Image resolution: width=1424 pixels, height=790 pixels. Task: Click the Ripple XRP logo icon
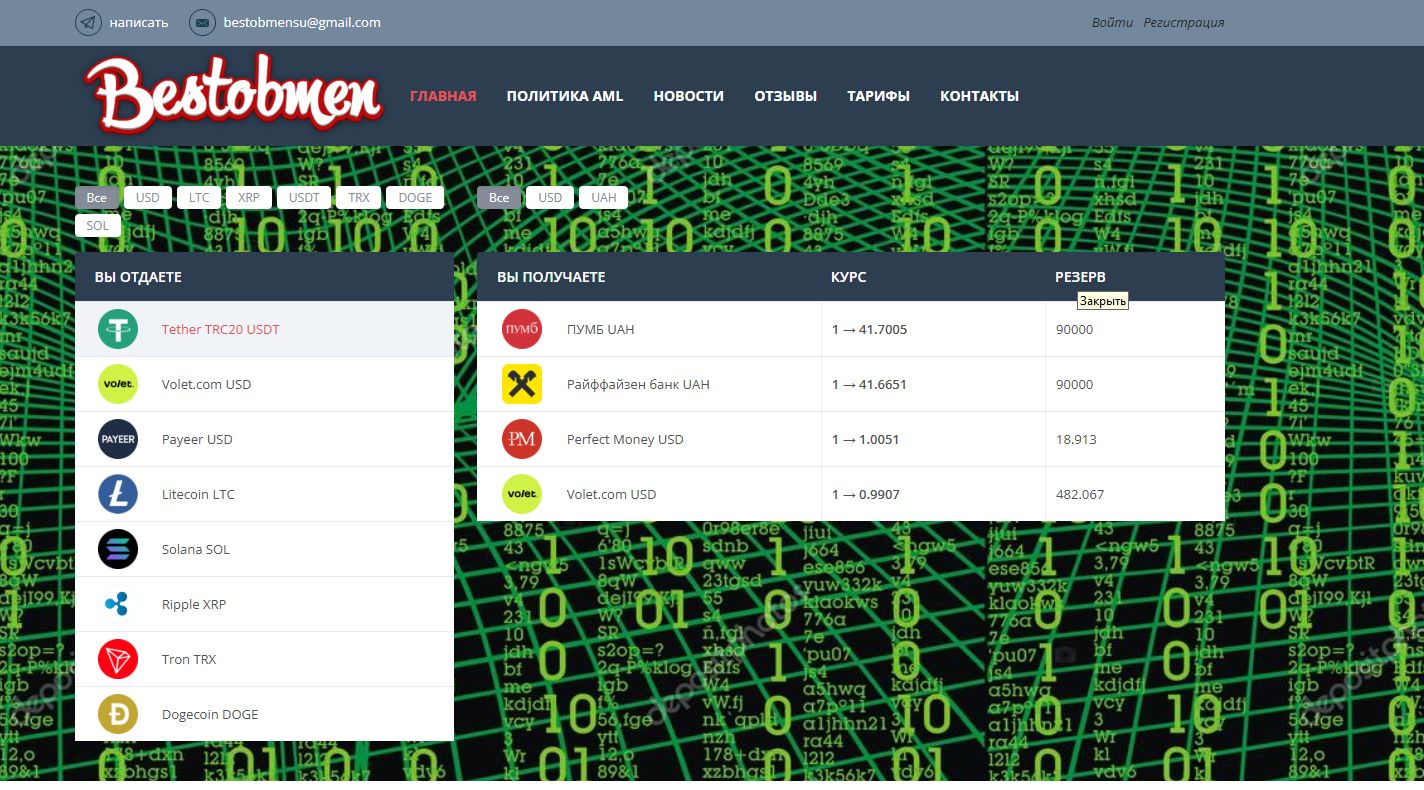(118, 604)
